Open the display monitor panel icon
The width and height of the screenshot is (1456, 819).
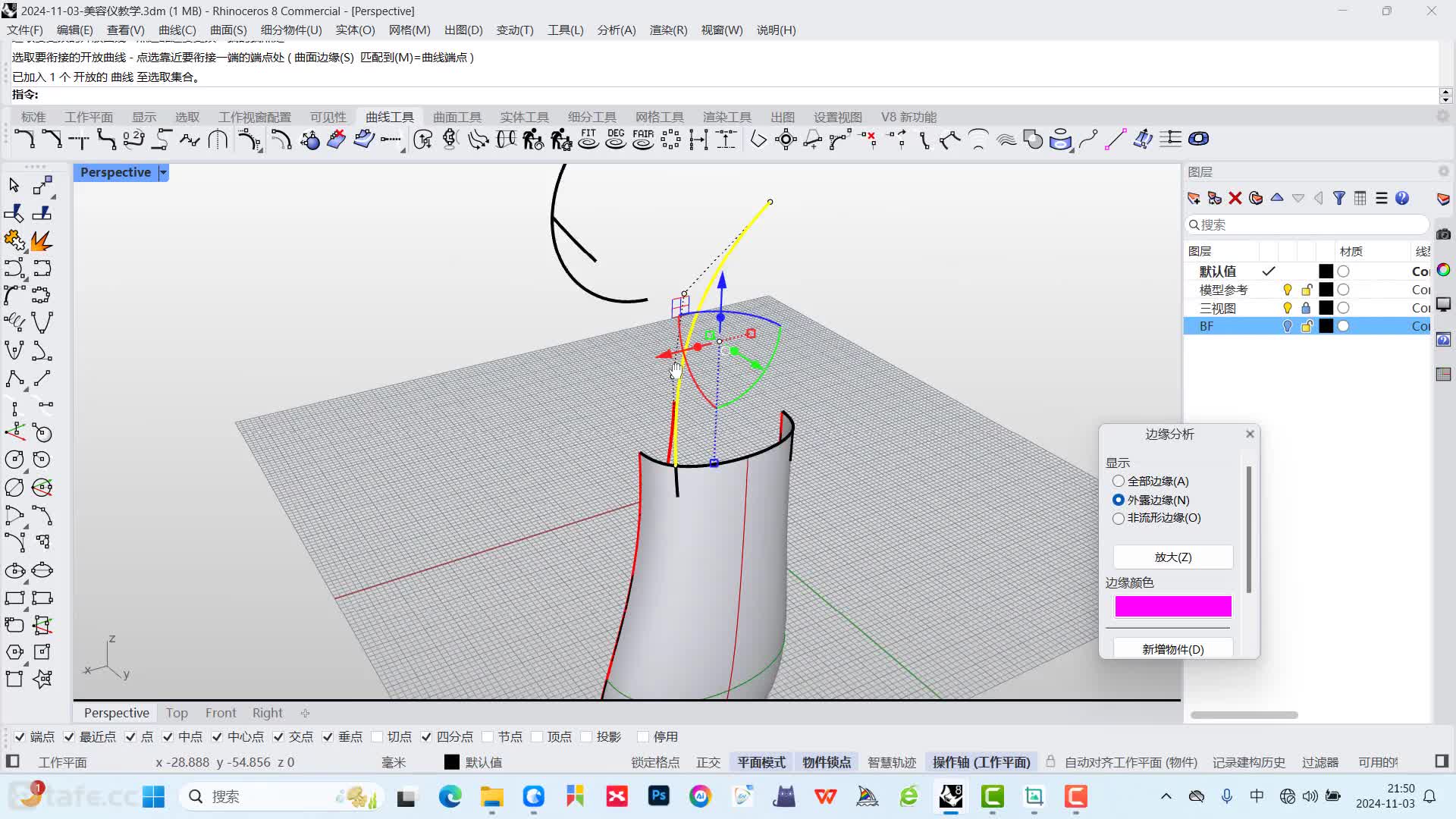click(1444, 304)
